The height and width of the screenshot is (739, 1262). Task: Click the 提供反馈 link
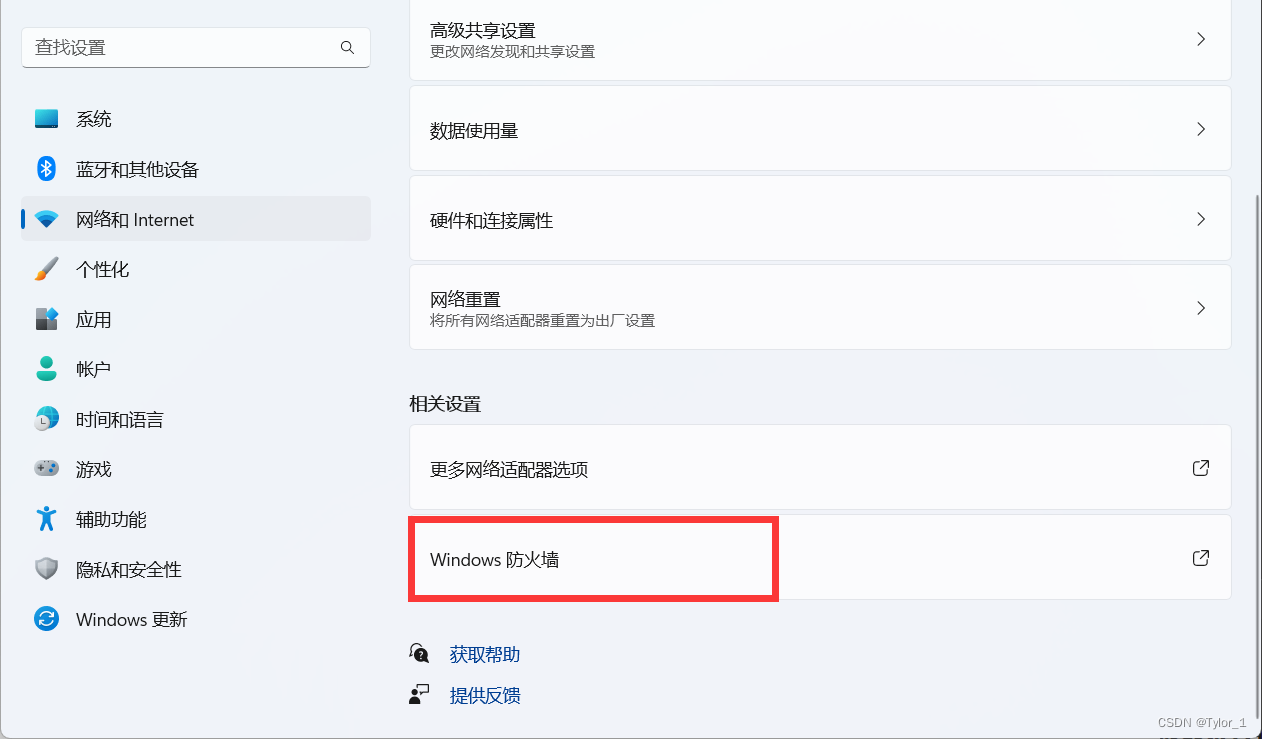click(x=485, y=695)
